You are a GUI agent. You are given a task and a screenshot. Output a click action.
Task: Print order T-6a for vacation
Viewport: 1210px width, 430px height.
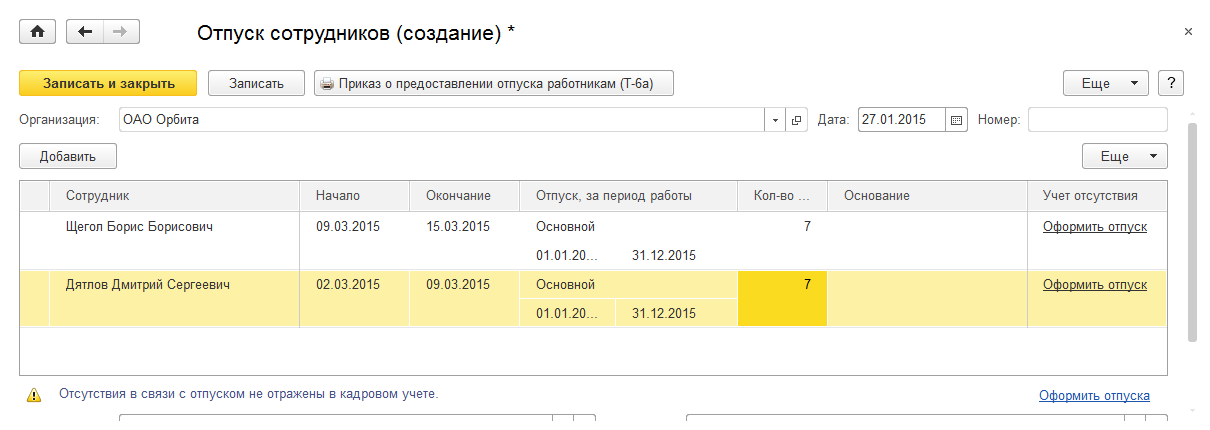point(494,83)
